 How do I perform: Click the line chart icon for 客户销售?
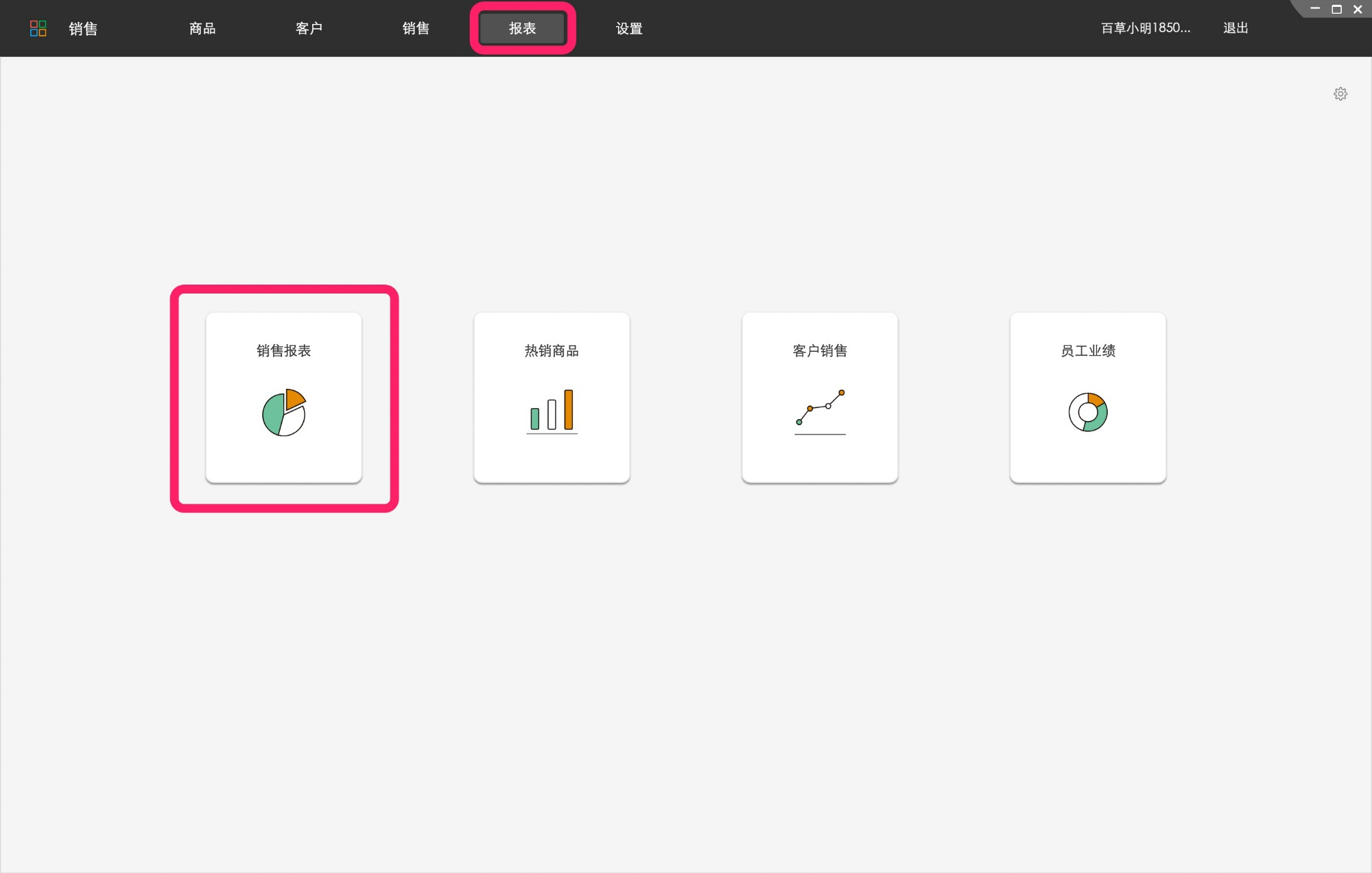pyautogui.click(x=820, y=411)
